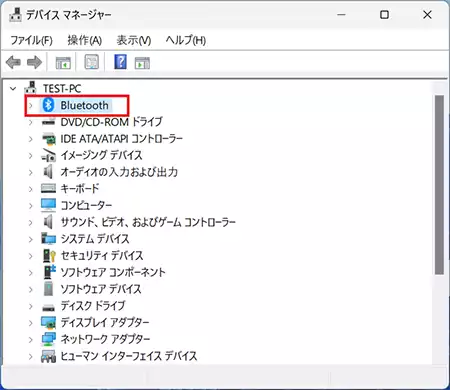Viewport: 450px width, 390px height.
Task: Click the システム デバイス folder icon
Action: click(x=49, y=239)
